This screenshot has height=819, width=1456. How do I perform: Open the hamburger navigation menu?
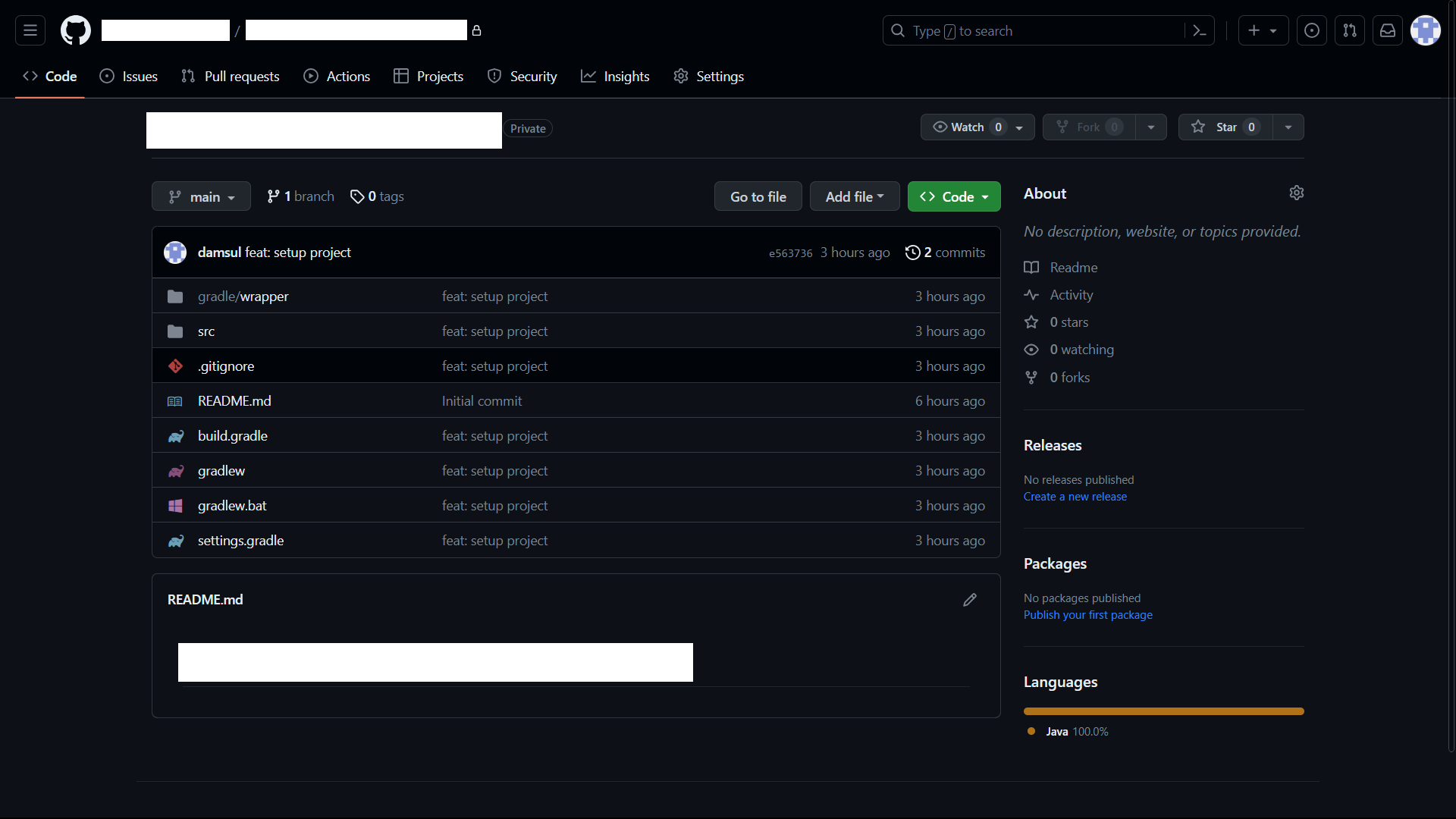pyautogui.click(x=30, y=30)
